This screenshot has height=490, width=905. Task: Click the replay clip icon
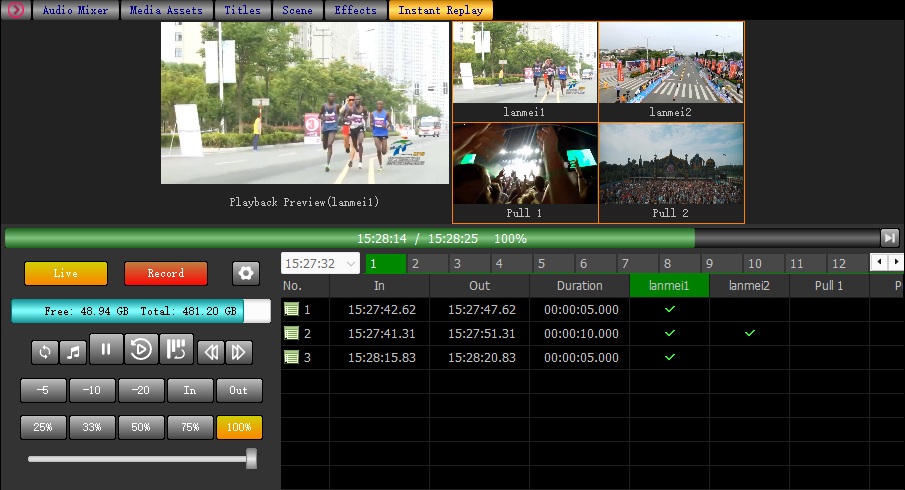point(140,349)
